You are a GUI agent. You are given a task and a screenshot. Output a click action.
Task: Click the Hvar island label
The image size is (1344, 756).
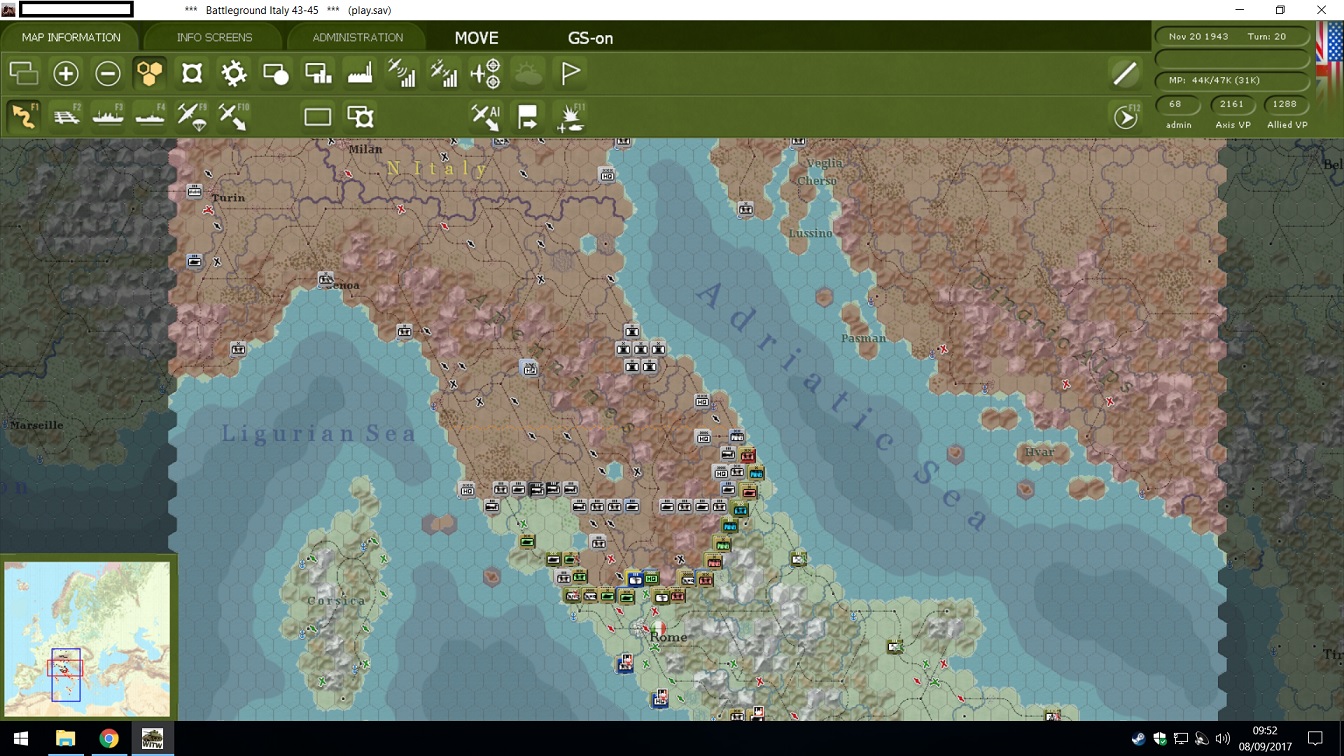tap(1039, 452)
